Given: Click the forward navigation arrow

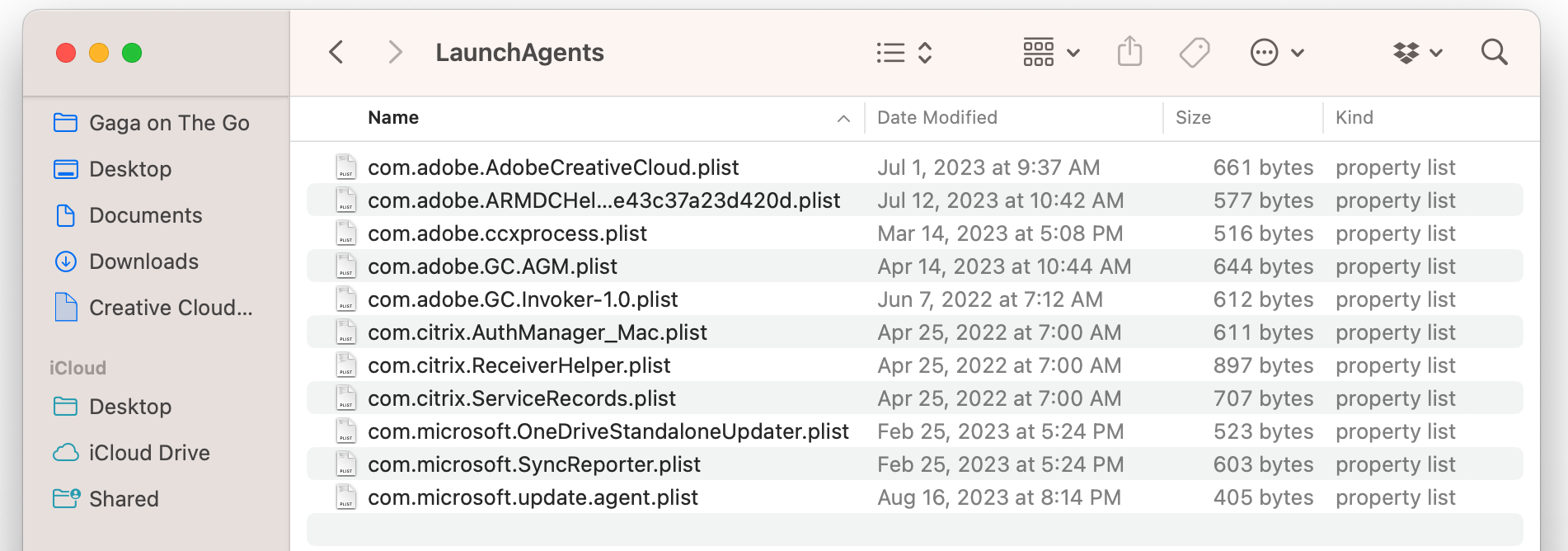Looking at the screenshot, I should [396, 53].
